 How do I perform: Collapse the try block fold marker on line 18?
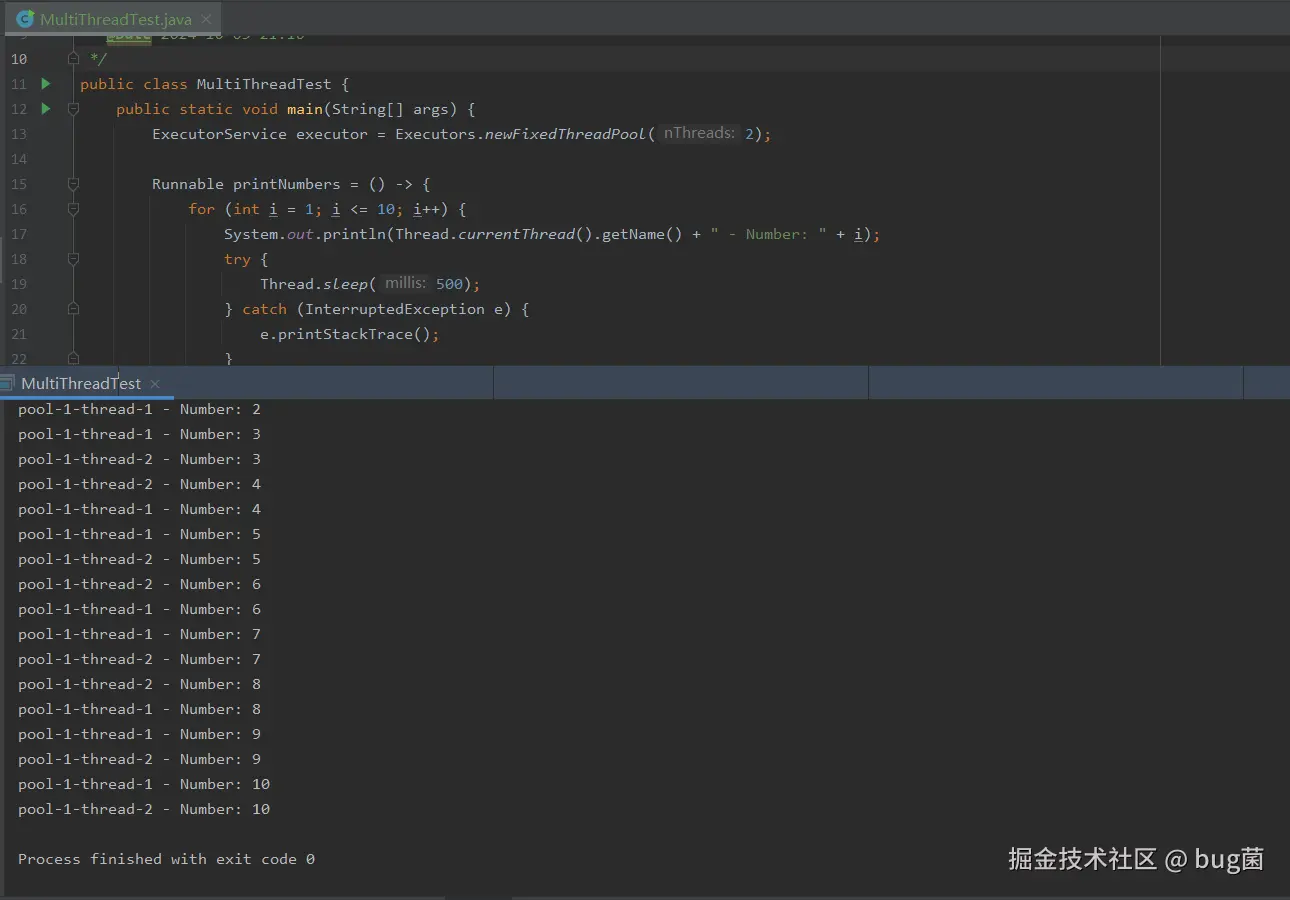pos(73,259)
